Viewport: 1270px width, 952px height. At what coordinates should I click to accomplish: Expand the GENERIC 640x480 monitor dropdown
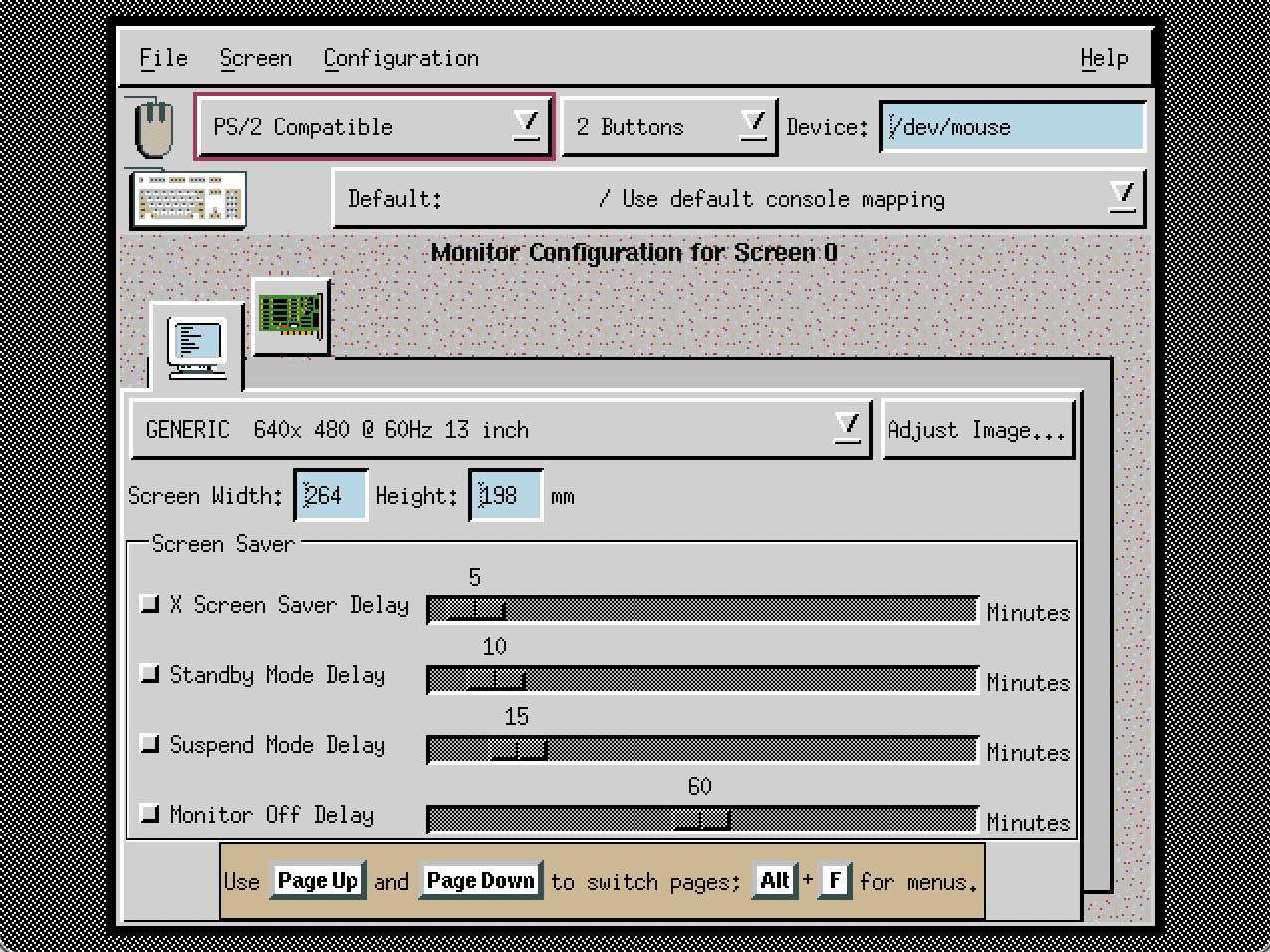[501, 429]
